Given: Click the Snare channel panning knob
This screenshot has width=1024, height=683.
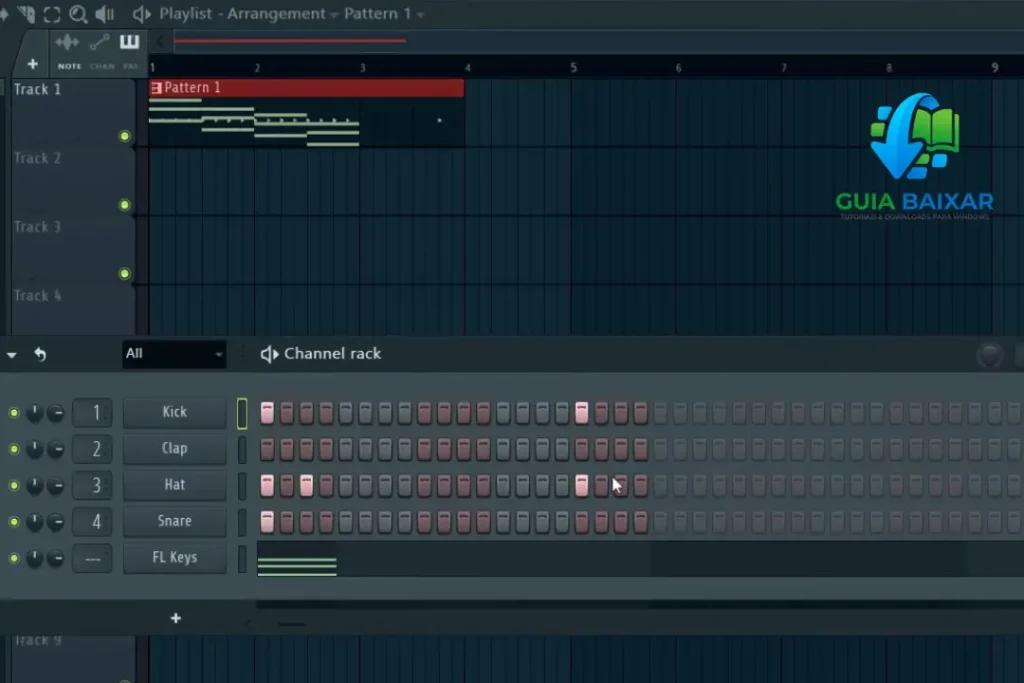Looking at the screenshot, I should [34, 522].
